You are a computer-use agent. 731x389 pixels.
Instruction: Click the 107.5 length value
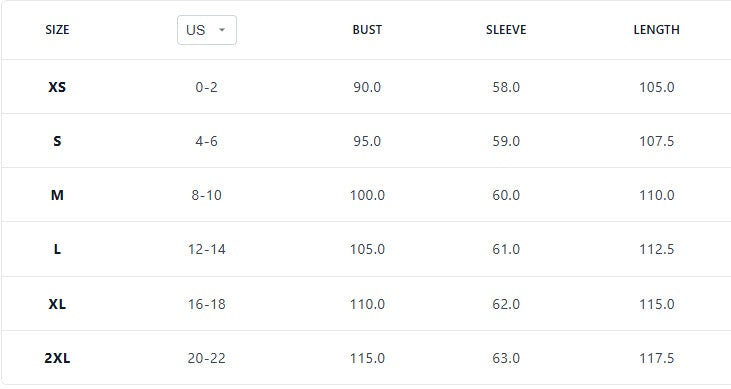(x=656, y=141)
